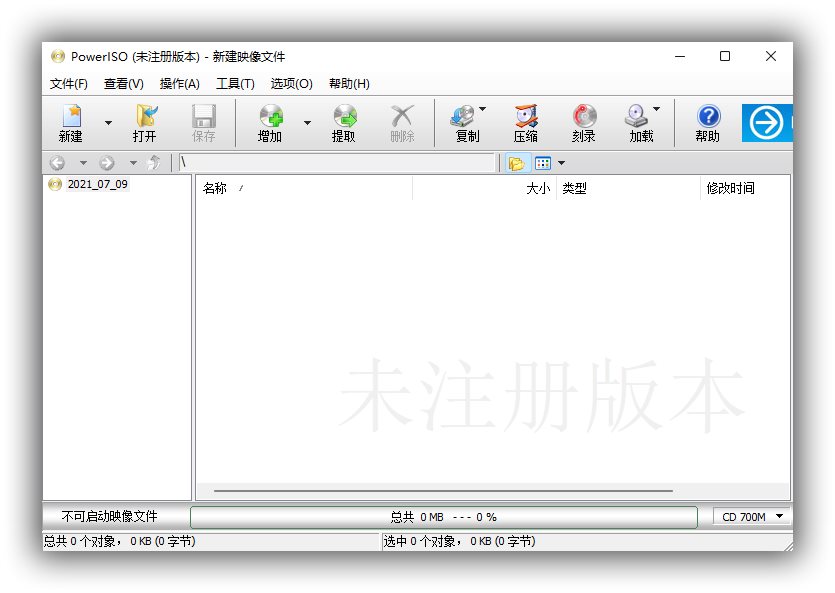The height and width of the screenshot is (593, 835).
Task: Click the 选中 0 个对象 status text
Action: pos(459,541)
